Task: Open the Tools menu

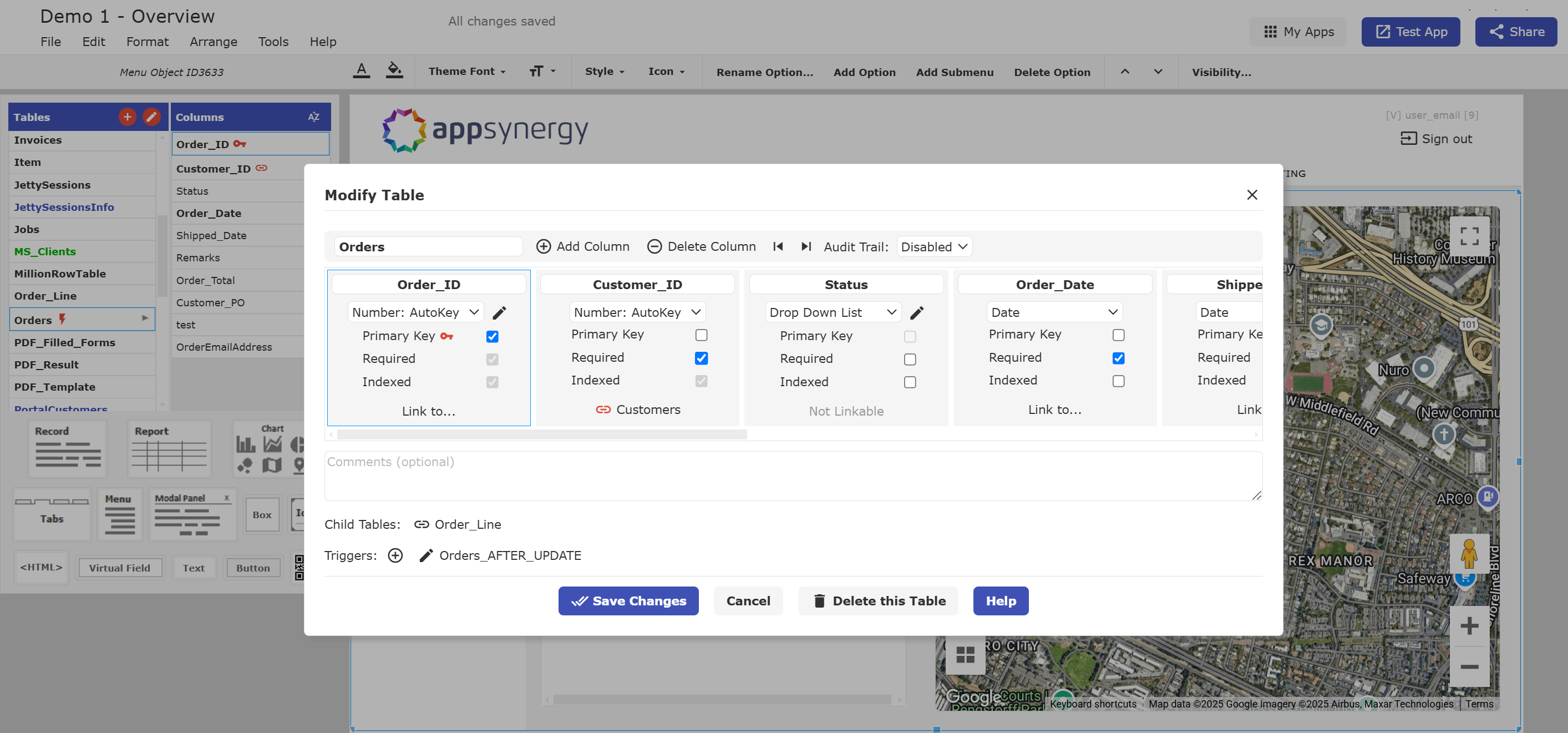Action: 273,42
